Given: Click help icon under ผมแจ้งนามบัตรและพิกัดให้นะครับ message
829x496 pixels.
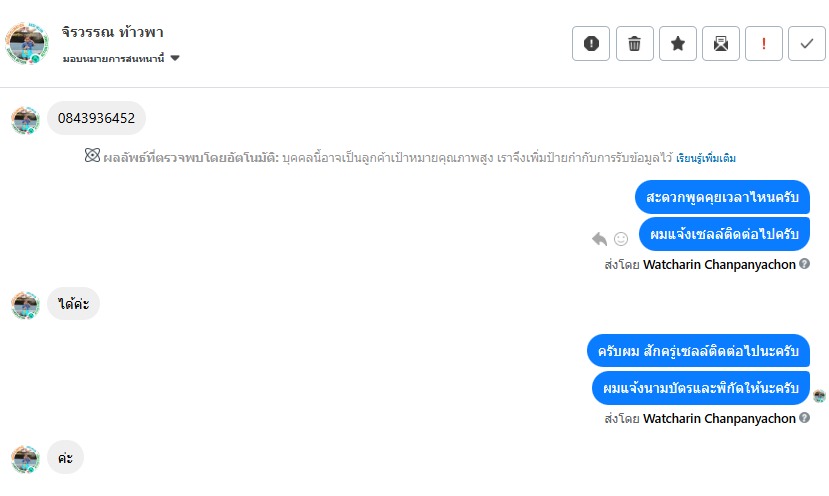Looking at the screenshot, I should click(x=804, y=418).
